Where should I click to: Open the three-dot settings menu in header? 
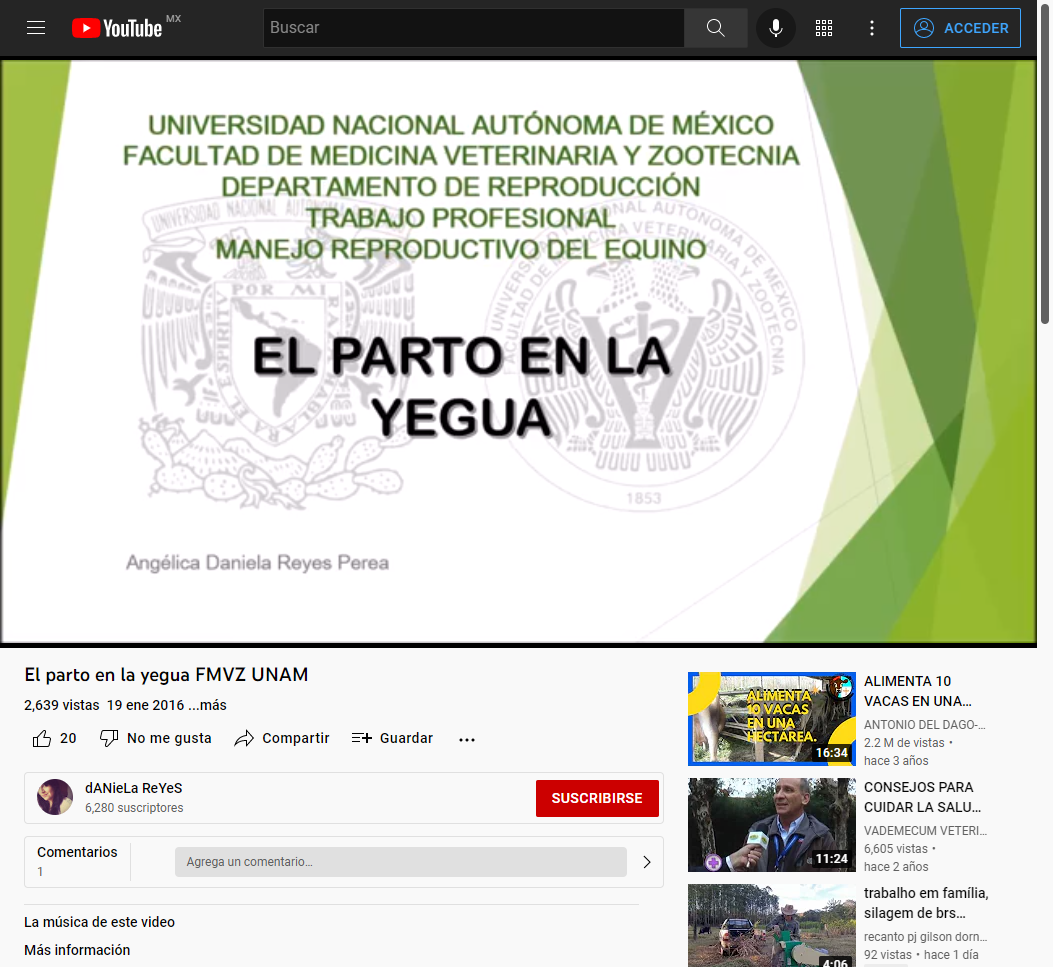pos(872,28)
